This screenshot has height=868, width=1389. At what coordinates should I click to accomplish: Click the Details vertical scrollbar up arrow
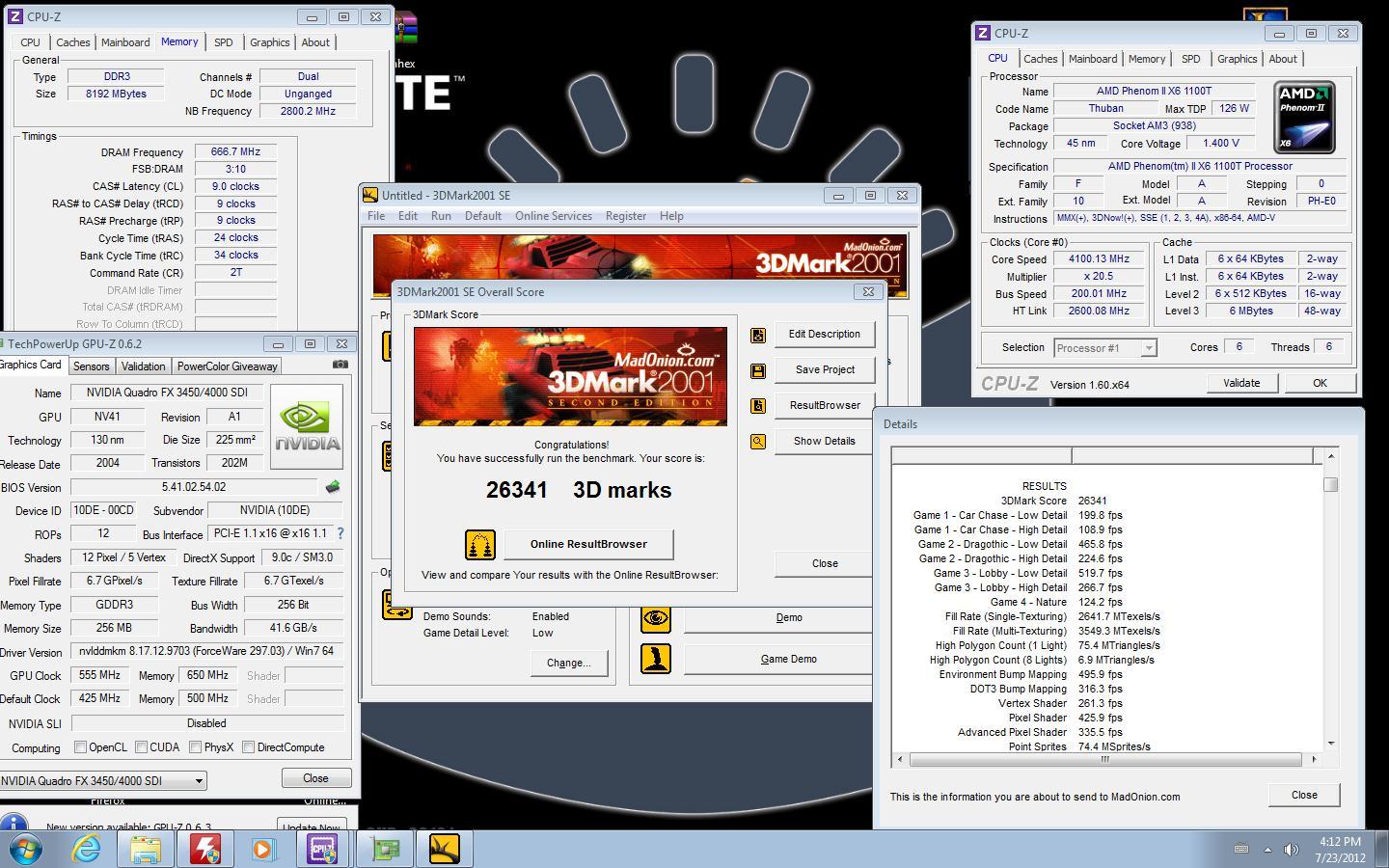click(1331, 455)
